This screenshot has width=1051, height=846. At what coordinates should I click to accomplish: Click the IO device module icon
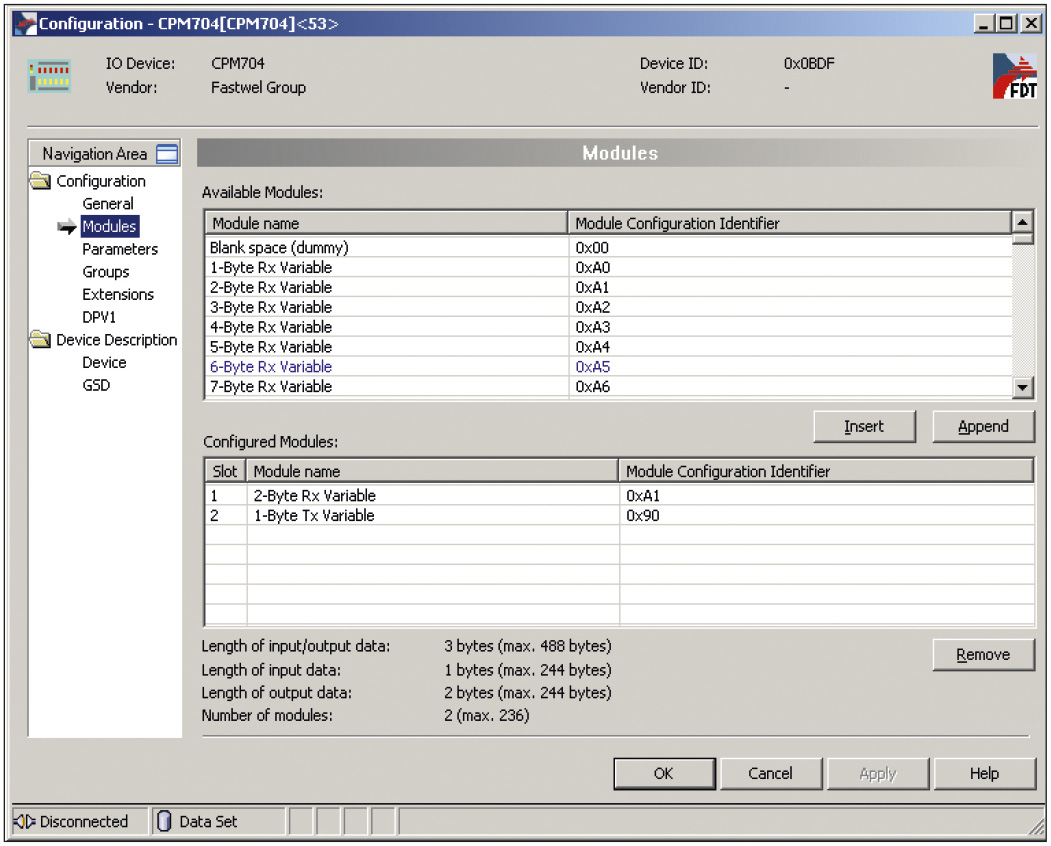click(x=50, y=76)
